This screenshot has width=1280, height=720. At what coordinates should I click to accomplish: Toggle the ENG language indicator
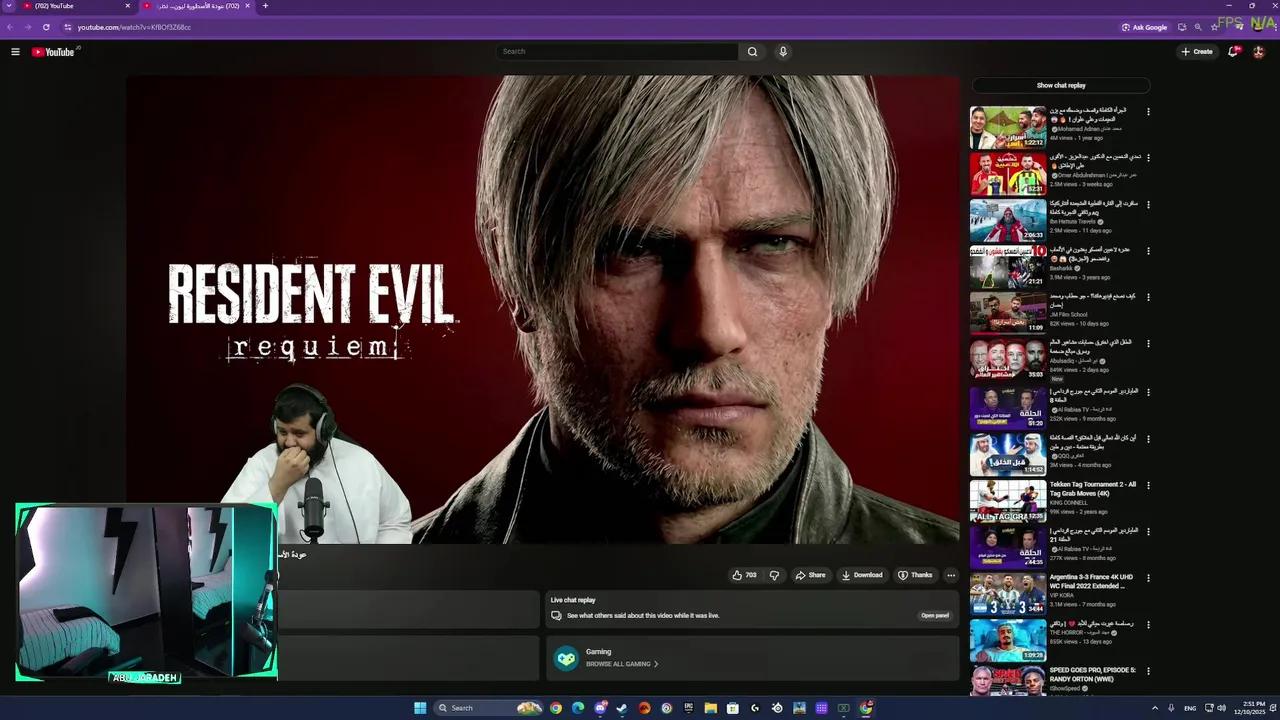tap(1190, 708)
